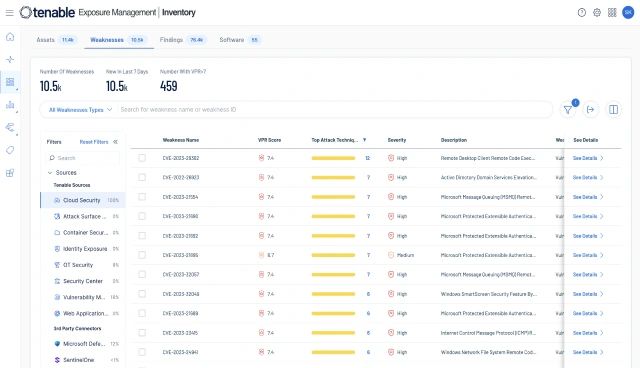This screenshot has height=368, width=640.
Task: Switch to the Weaknesses tab
Action: point(118,40)
